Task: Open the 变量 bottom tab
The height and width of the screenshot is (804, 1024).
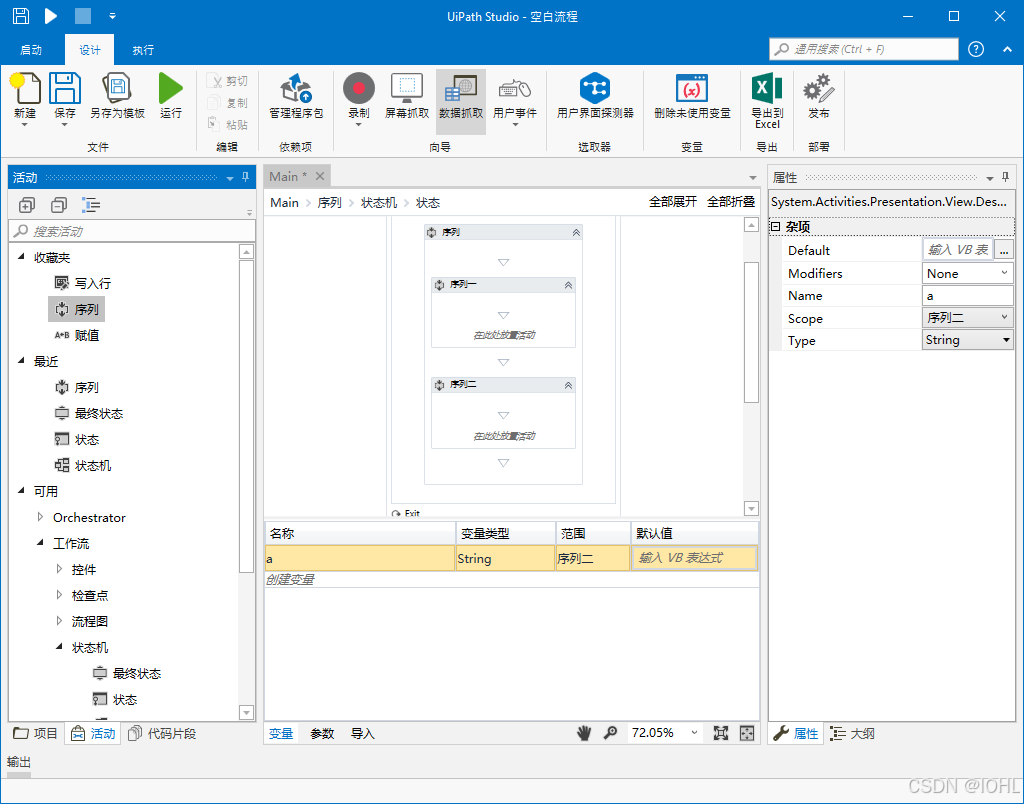Action: pos(281,733)
